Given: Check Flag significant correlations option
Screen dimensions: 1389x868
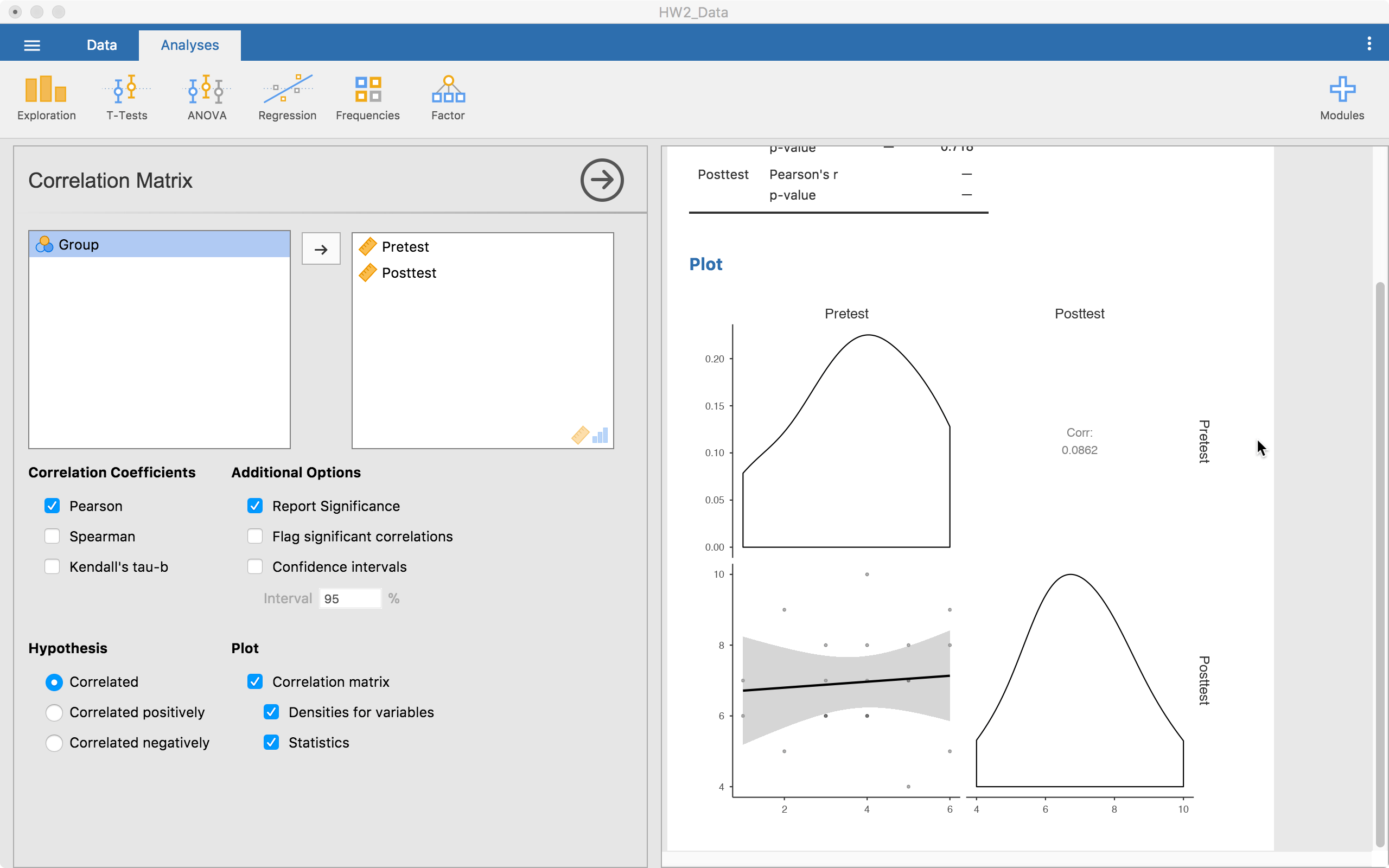Looking at the screenshot, I should coord(255,535).
